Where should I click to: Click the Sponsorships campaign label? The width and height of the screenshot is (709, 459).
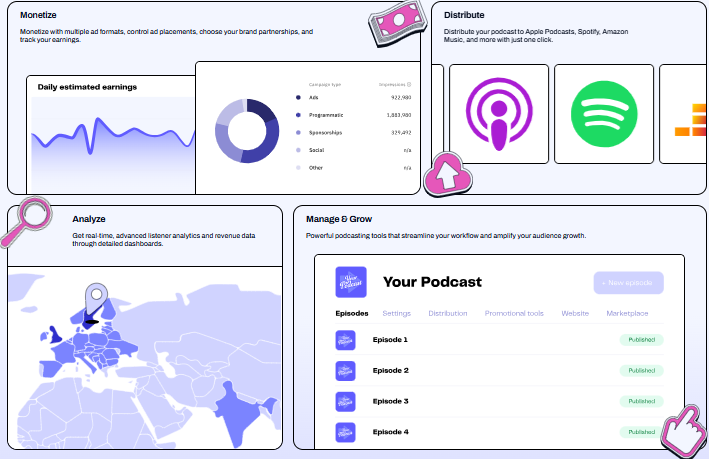tap(326, 133)
